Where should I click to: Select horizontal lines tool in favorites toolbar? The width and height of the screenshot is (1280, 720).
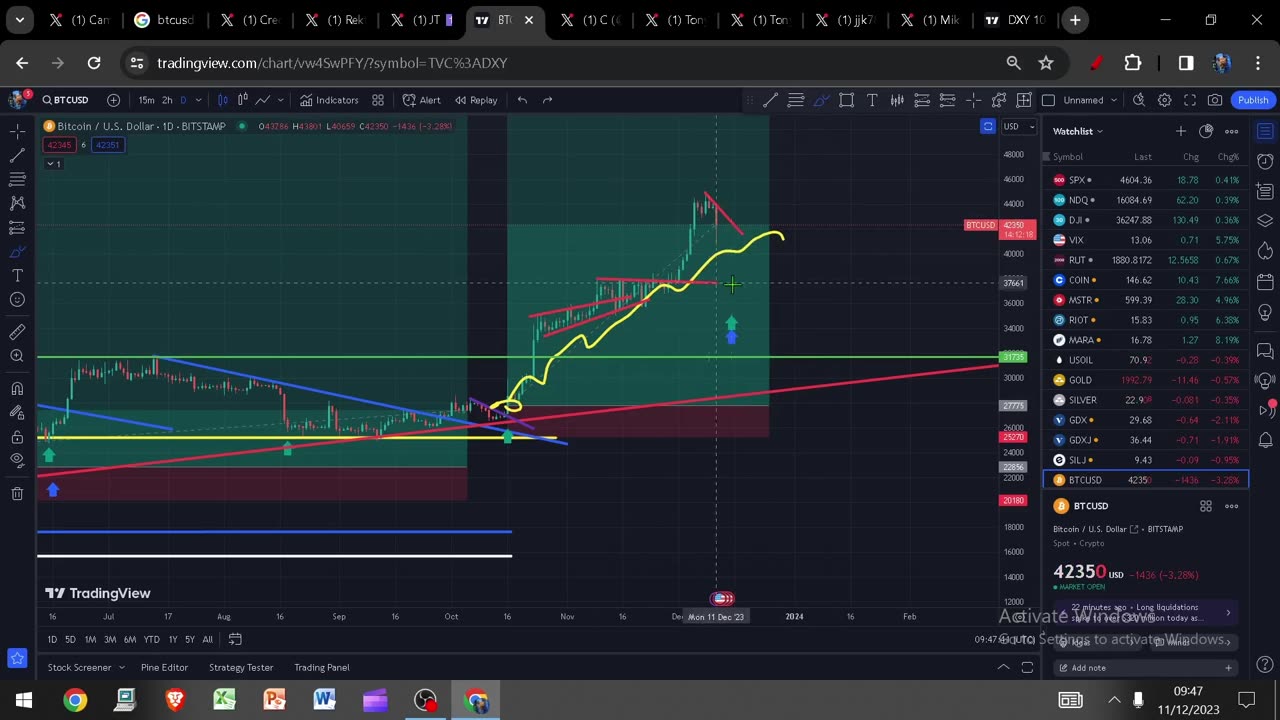coord(796,100)
